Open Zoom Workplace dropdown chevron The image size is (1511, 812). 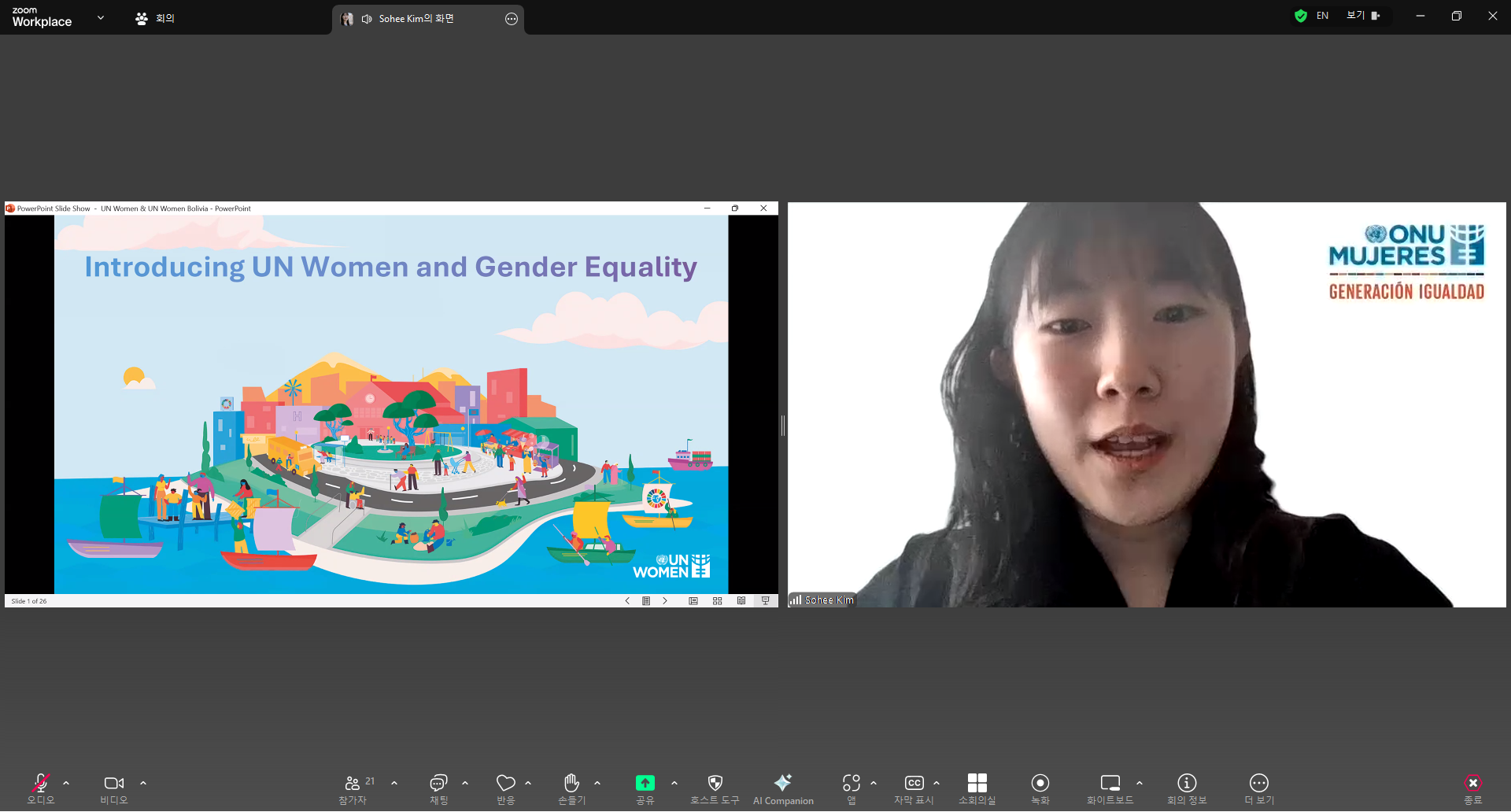tap(101, 17)
